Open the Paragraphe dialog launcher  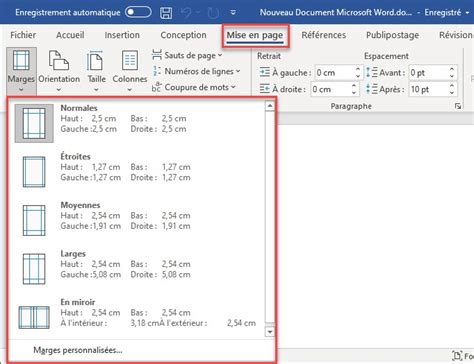[458, 106]
